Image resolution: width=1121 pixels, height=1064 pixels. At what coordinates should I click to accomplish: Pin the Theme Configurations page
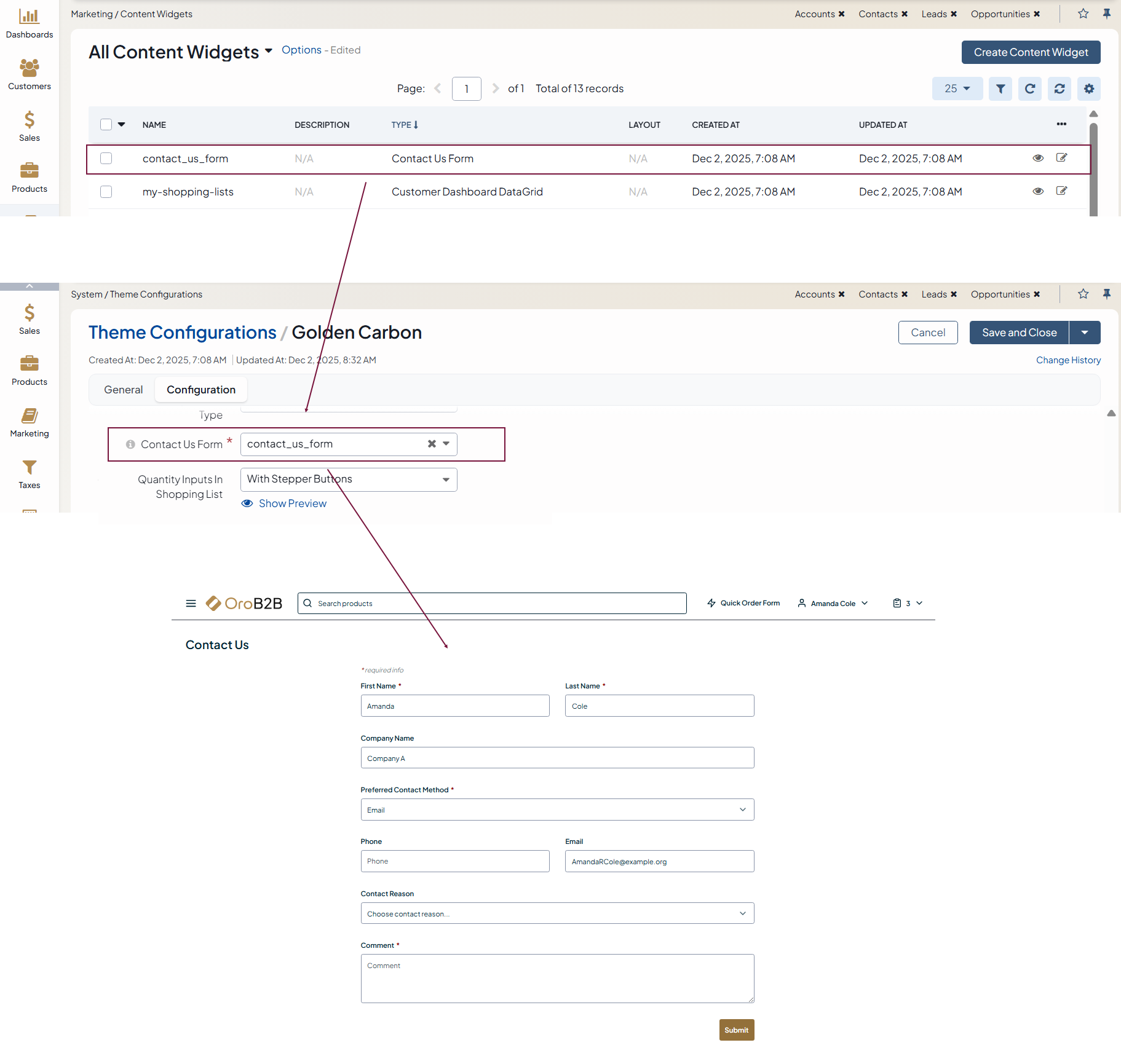coord(1107,294)
